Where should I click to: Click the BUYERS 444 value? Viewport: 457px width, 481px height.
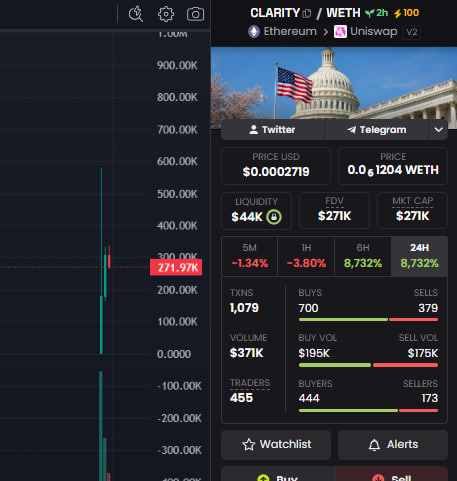[309, 398]
